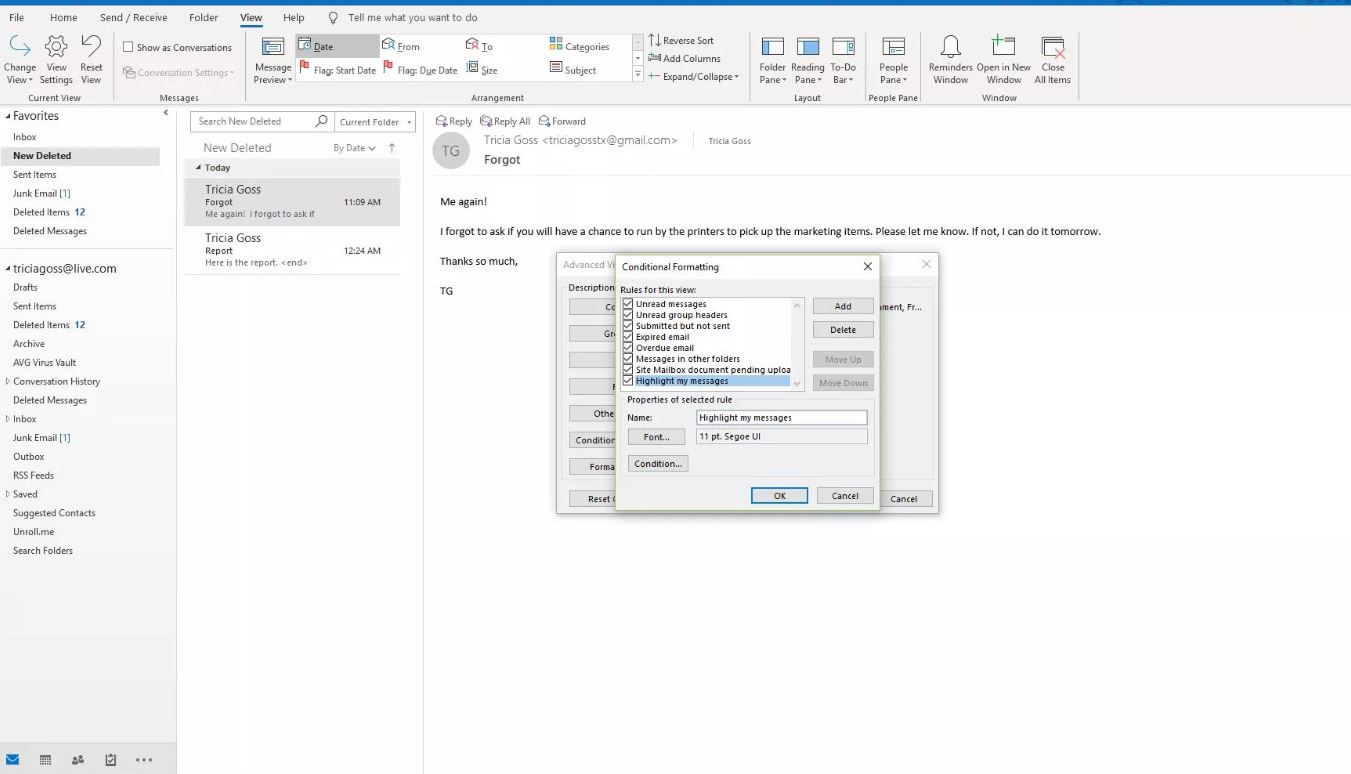The height and width of the screenshot is (774, 1351).
Task: Arrange by Flag: Start Date
Action: point(337,70)
